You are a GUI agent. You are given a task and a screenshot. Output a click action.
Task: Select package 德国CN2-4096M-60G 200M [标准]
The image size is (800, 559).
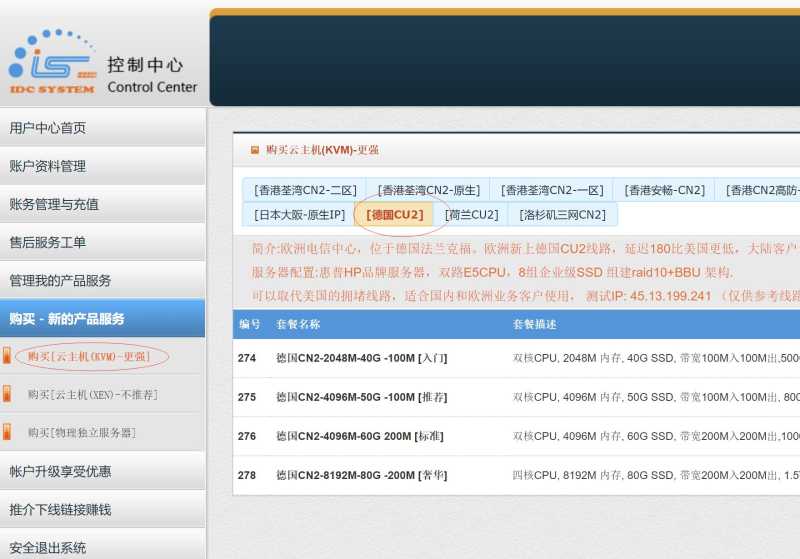pos(360,436)
